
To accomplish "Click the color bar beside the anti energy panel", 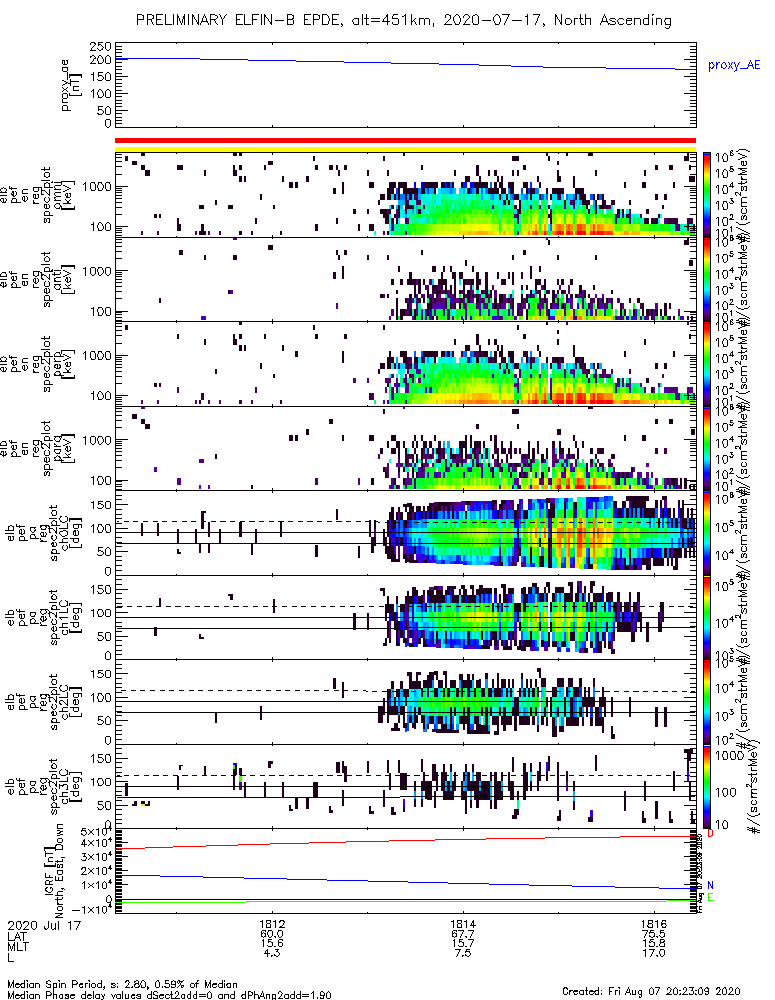I will [x=706, y=279].
